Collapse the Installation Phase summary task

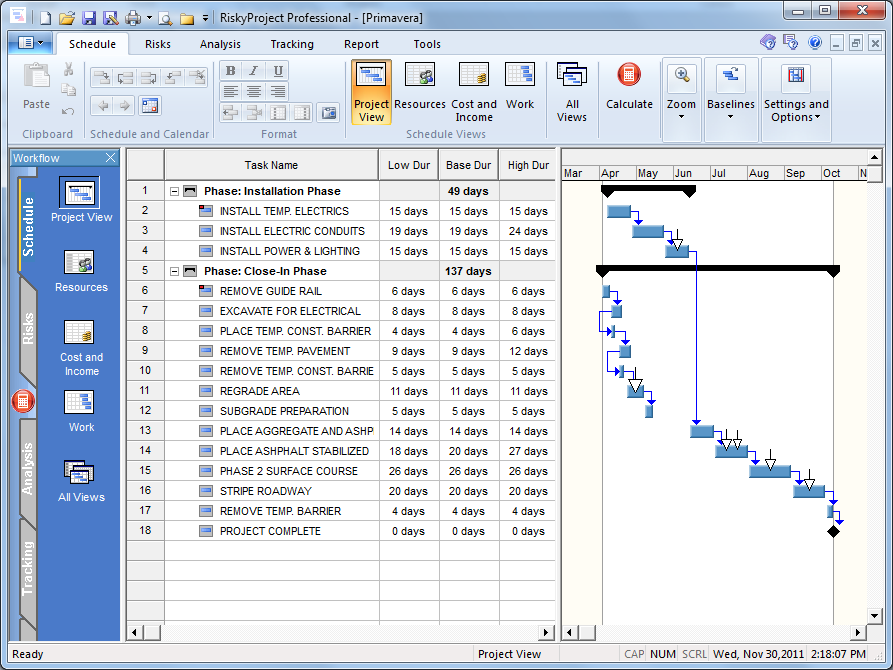pos(175,191)
